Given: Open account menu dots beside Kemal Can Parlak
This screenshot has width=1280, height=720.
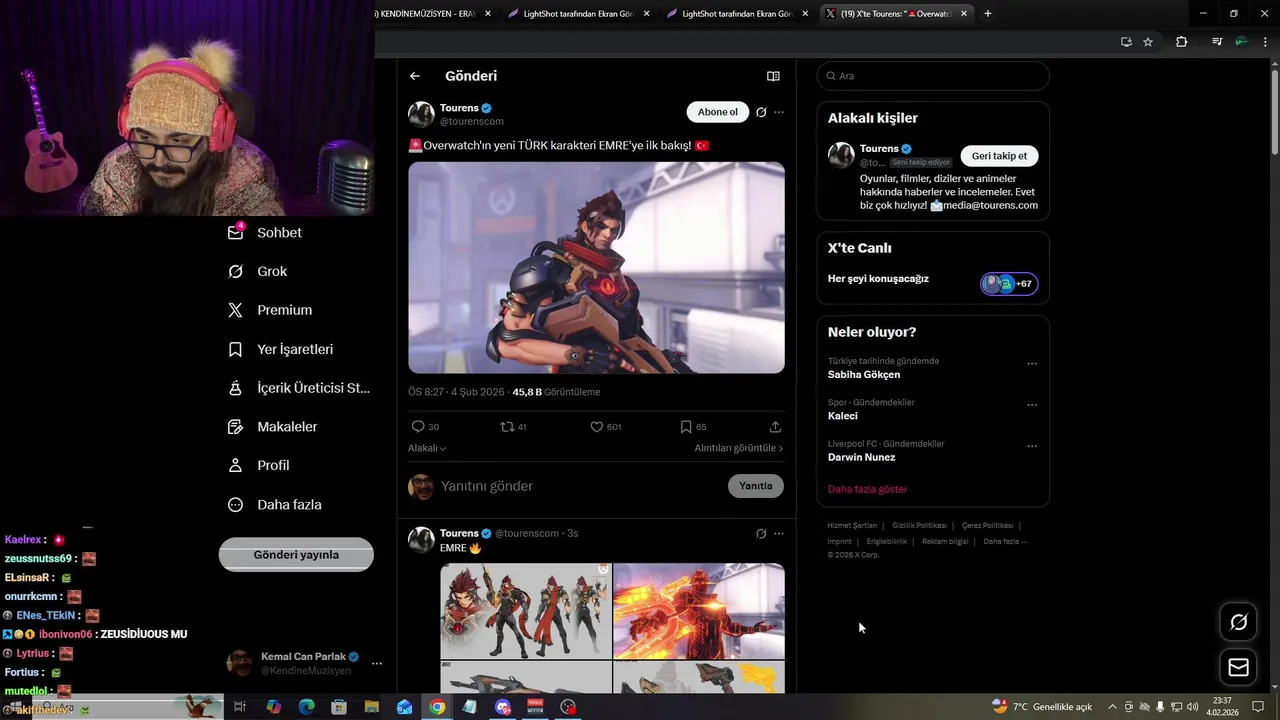Looking at the screenshot, I should tap(377, 663).
